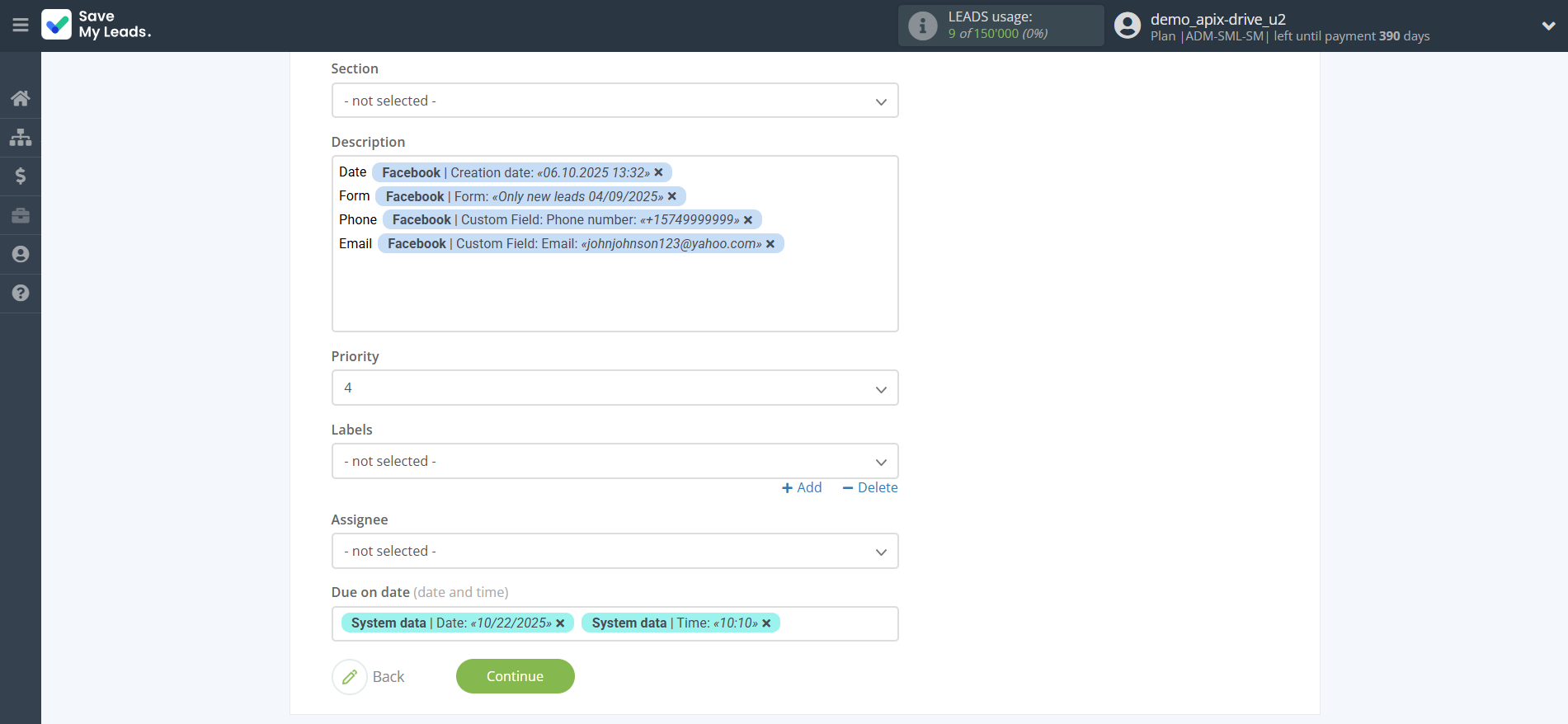The image size is (1568, 724).
Task: Open the hamburger menu
Action: tap(21, 26)
